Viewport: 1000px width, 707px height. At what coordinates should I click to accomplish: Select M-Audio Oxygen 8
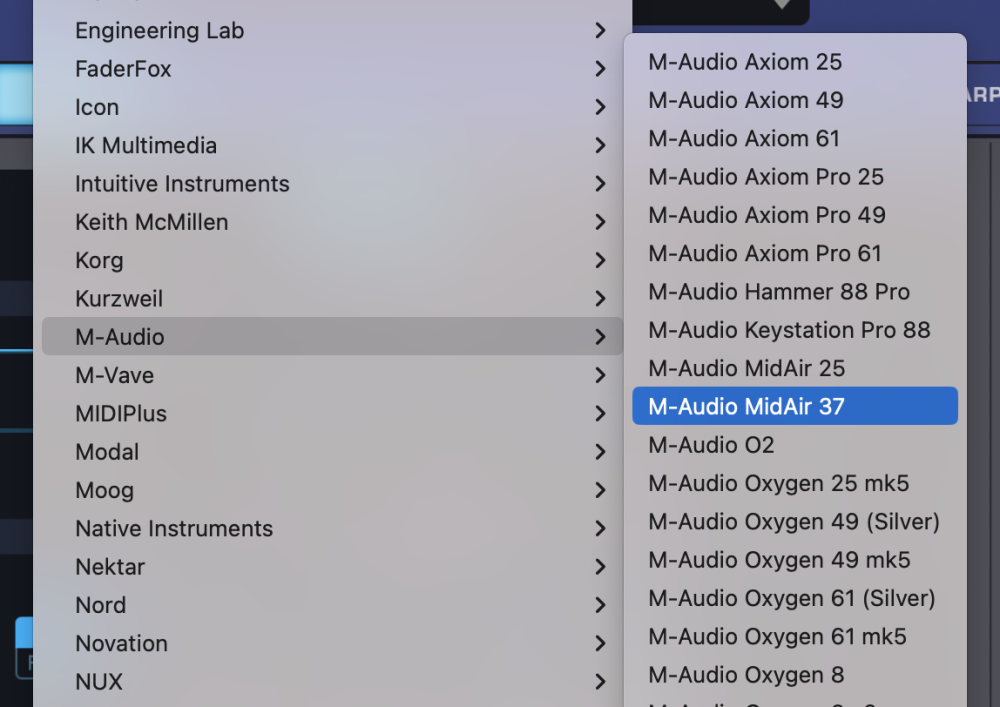click(x=746, y=675)
